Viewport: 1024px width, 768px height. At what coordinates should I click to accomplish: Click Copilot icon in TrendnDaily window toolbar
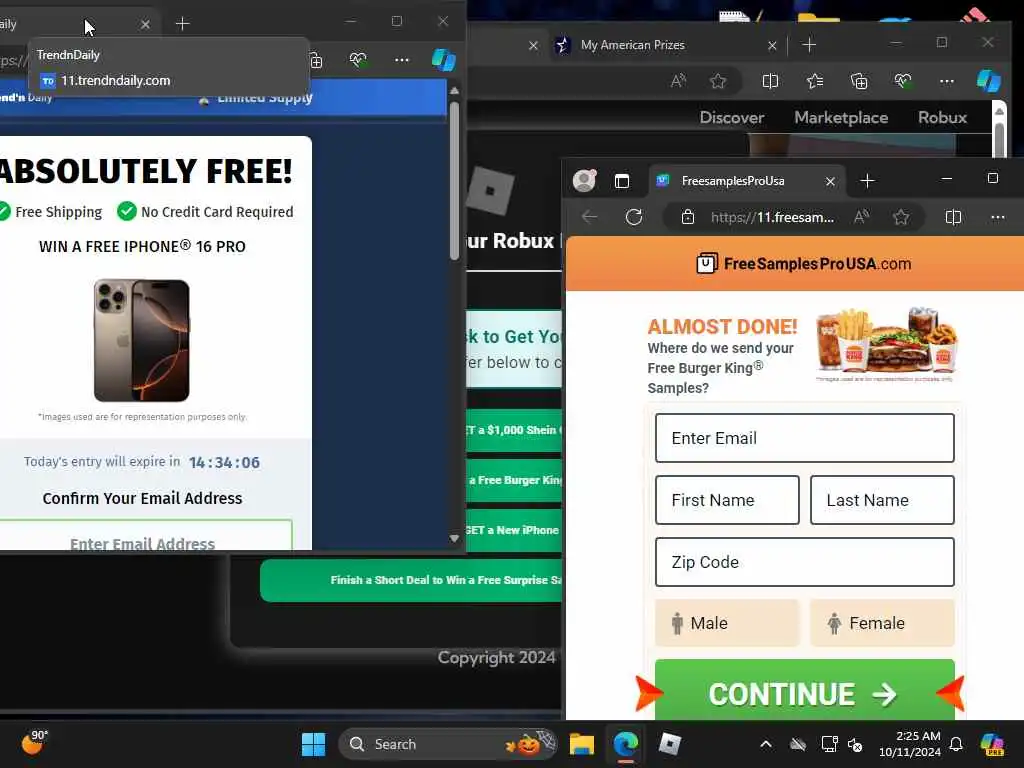(443, 60)
